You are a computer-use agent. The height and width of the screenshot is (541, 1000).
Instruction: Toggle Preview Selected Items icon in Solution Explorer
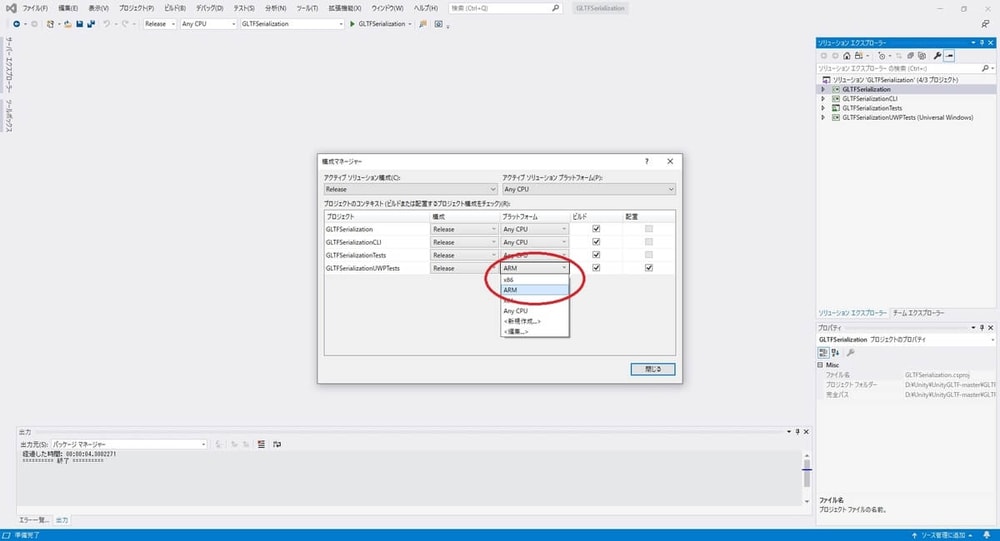tap(950, 56)
